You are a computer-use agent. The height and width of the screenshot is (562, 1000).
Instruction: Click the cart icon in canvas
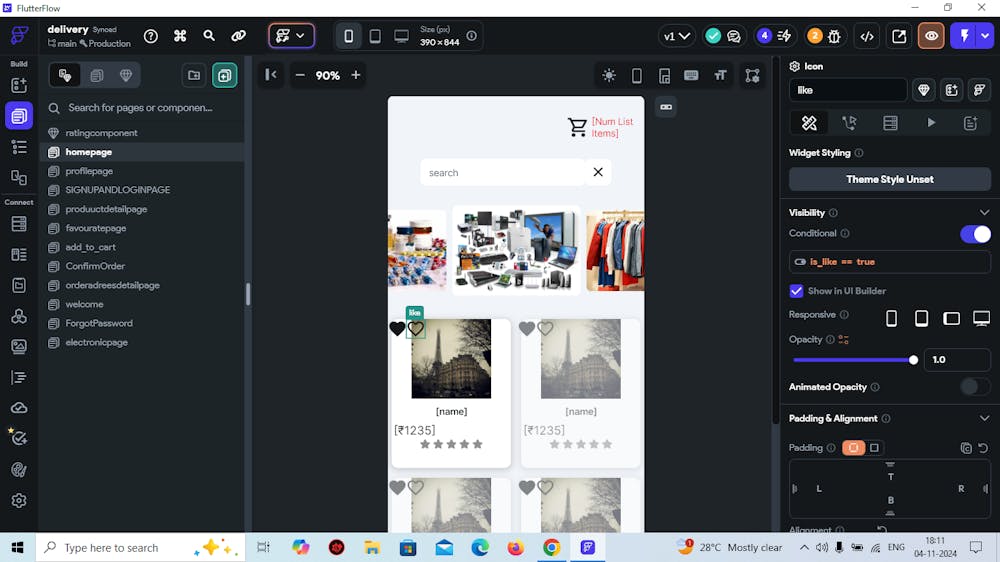[577, 127]
